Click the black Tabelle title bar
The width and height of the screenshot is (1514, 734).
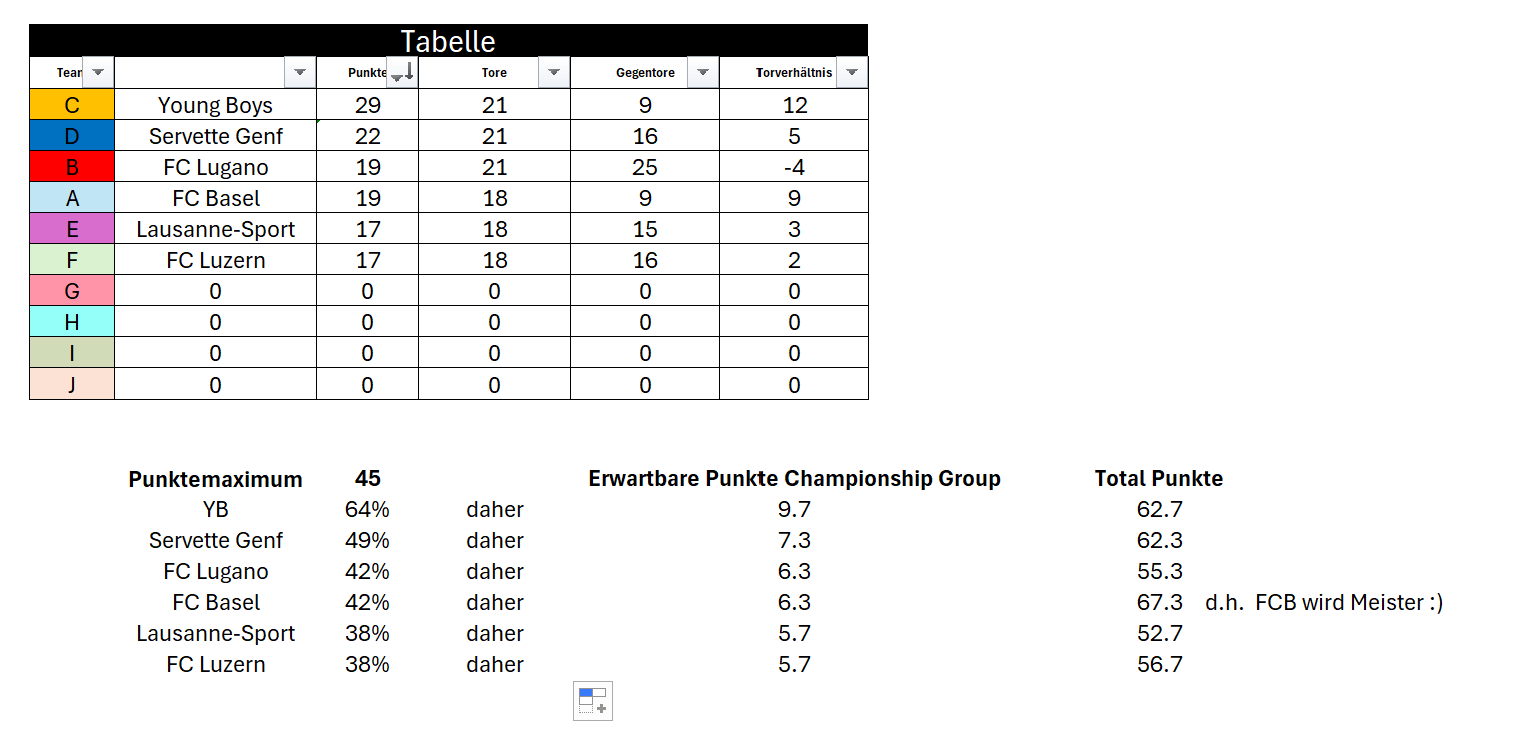(x=448, y=41)
